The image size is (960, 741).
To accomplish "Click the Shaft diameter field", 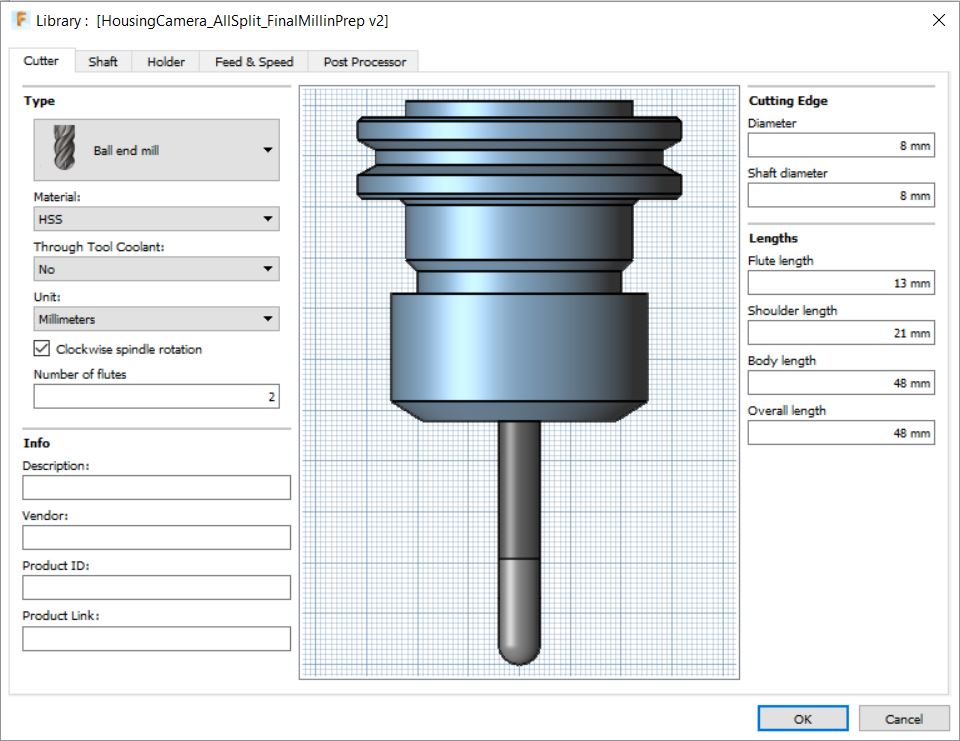I will click(x=841, y=195).
